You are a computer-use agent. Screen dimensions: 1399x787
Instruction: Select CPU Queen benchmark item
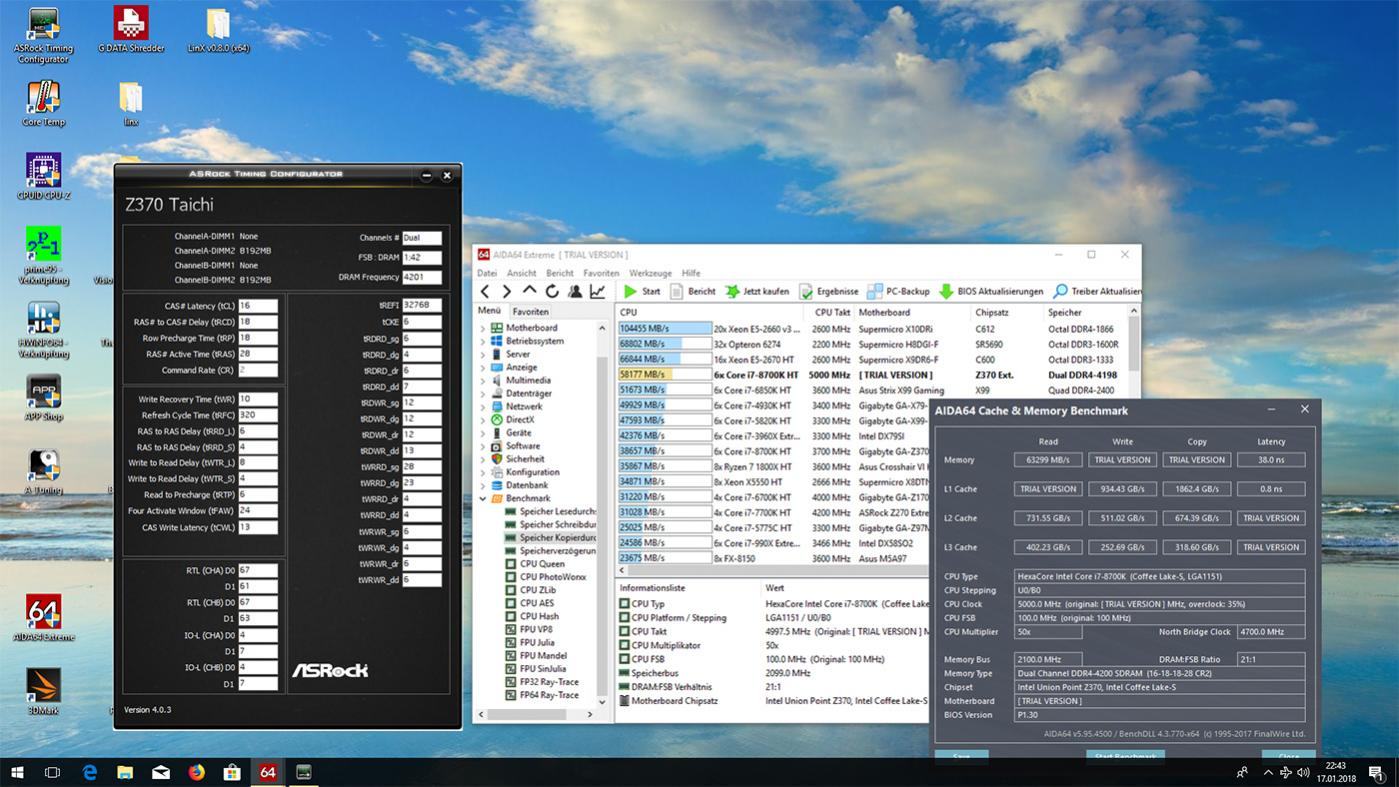[x=535, y=564]
